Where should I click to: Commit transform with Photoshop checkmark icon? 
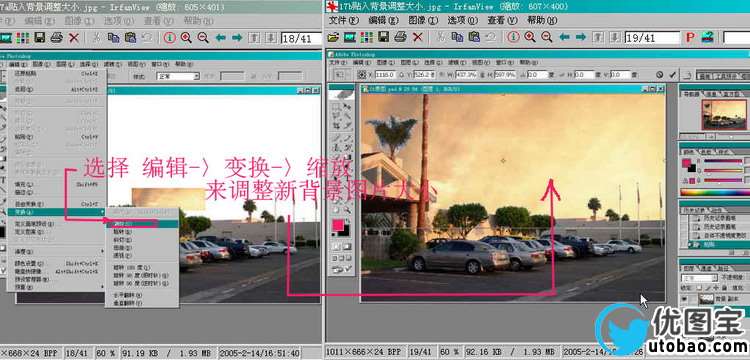point(673,75)
